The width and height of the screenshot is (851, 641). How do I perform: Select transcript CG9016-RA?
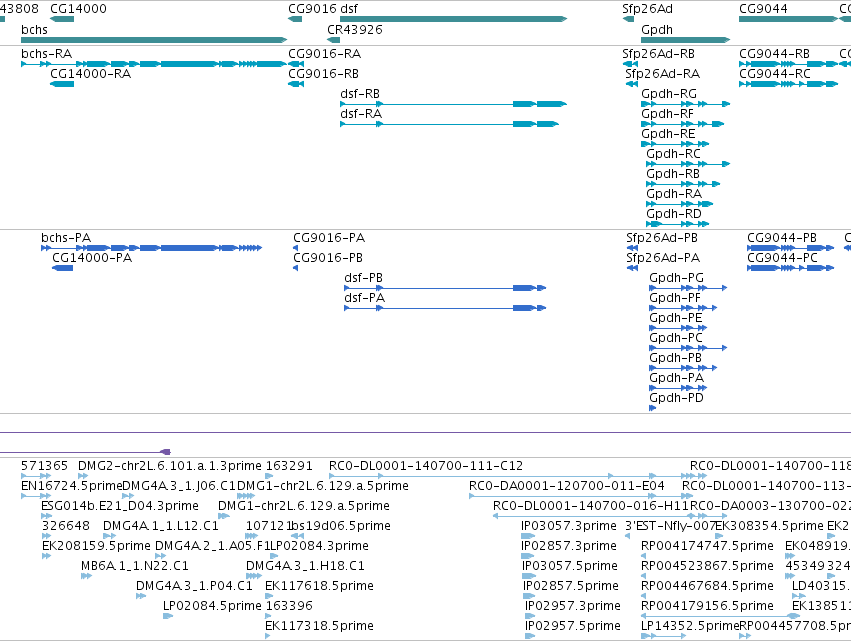[x=296, y=64]
